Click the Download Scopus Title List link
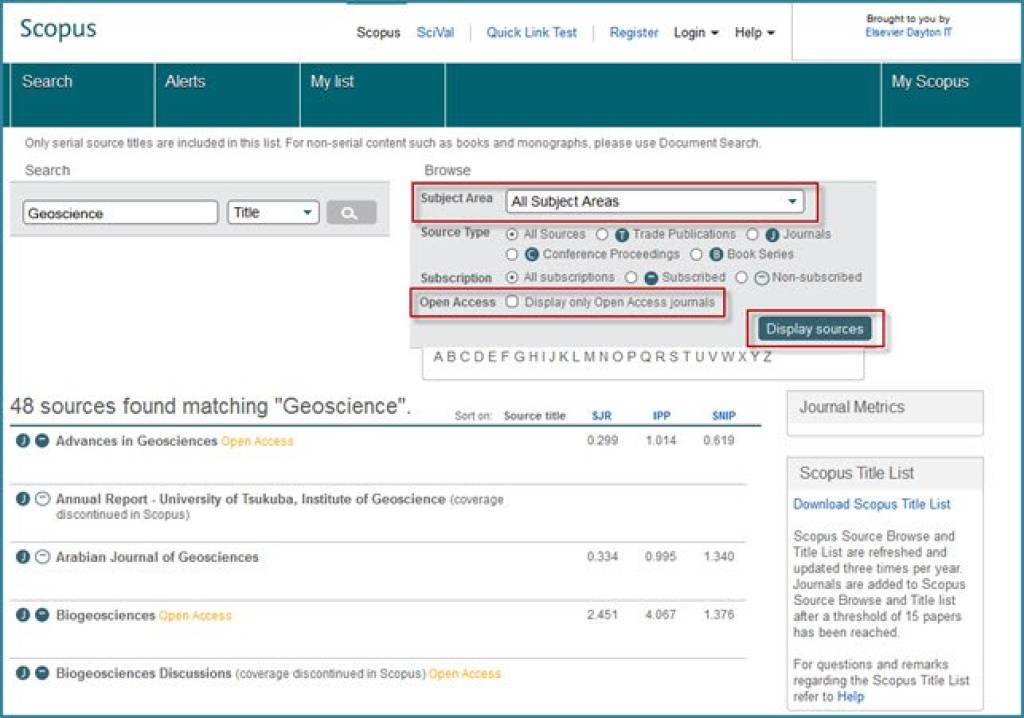The image size is (1024, 718). pos(871,504)
